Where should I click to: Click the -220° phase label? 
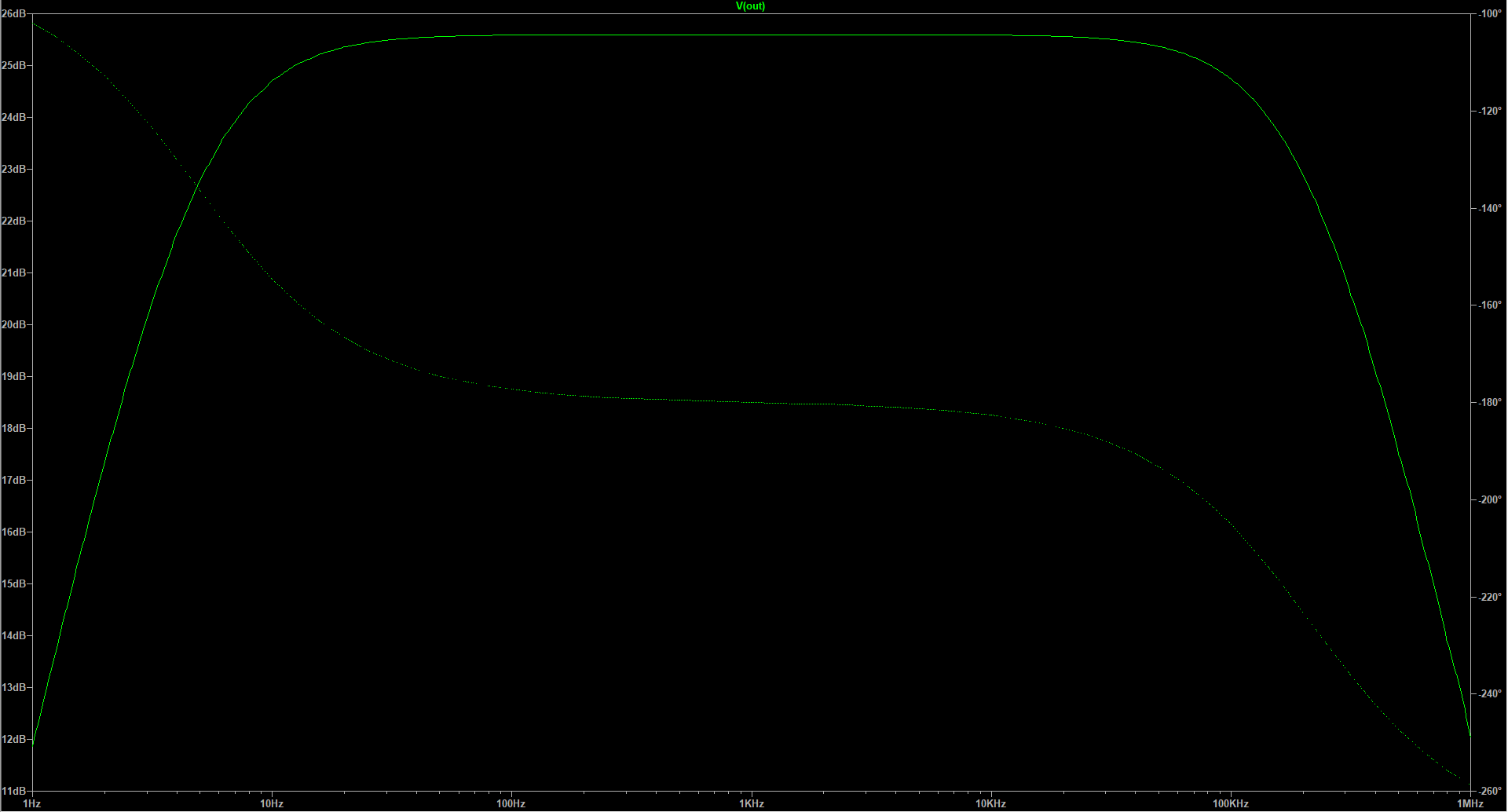click(x=1490, y=597)
